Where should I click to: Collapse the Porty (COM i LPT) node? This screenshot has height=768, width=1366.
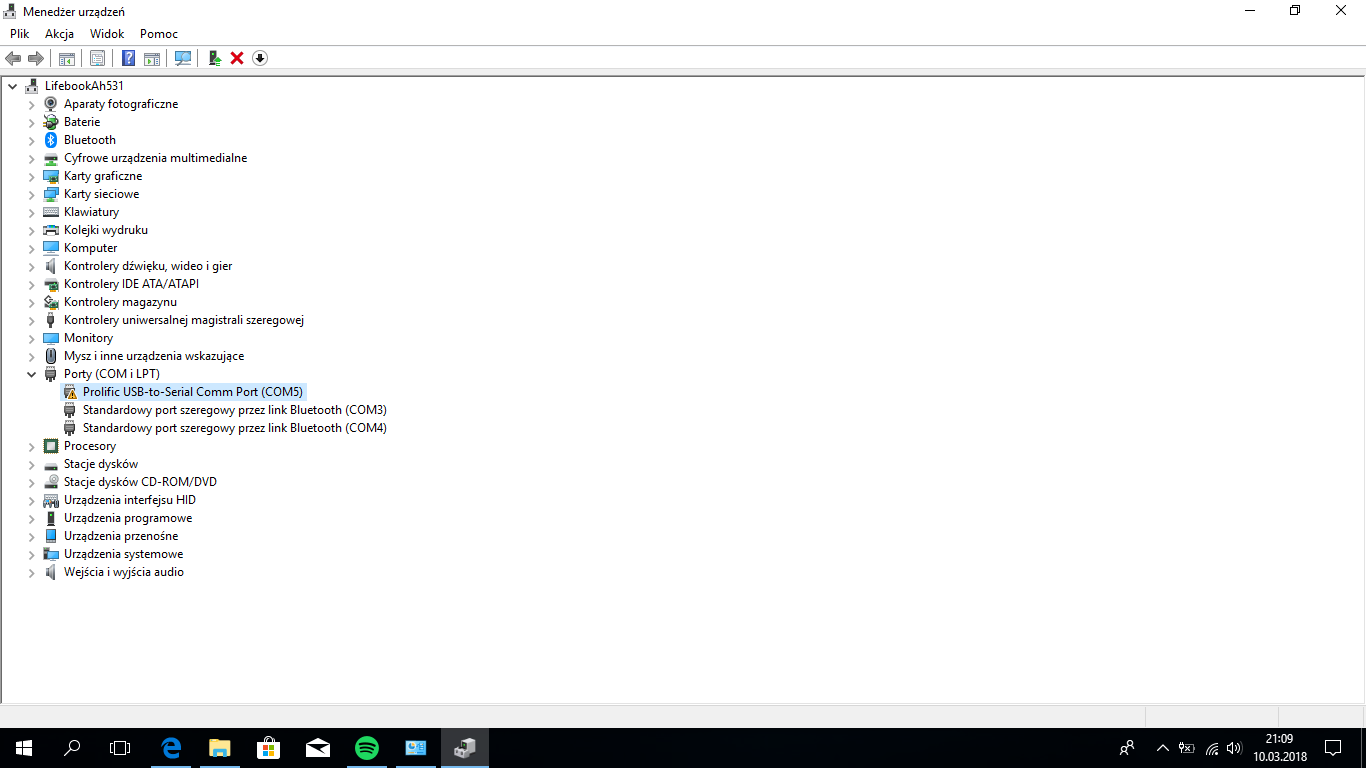[x=32, y=374]
